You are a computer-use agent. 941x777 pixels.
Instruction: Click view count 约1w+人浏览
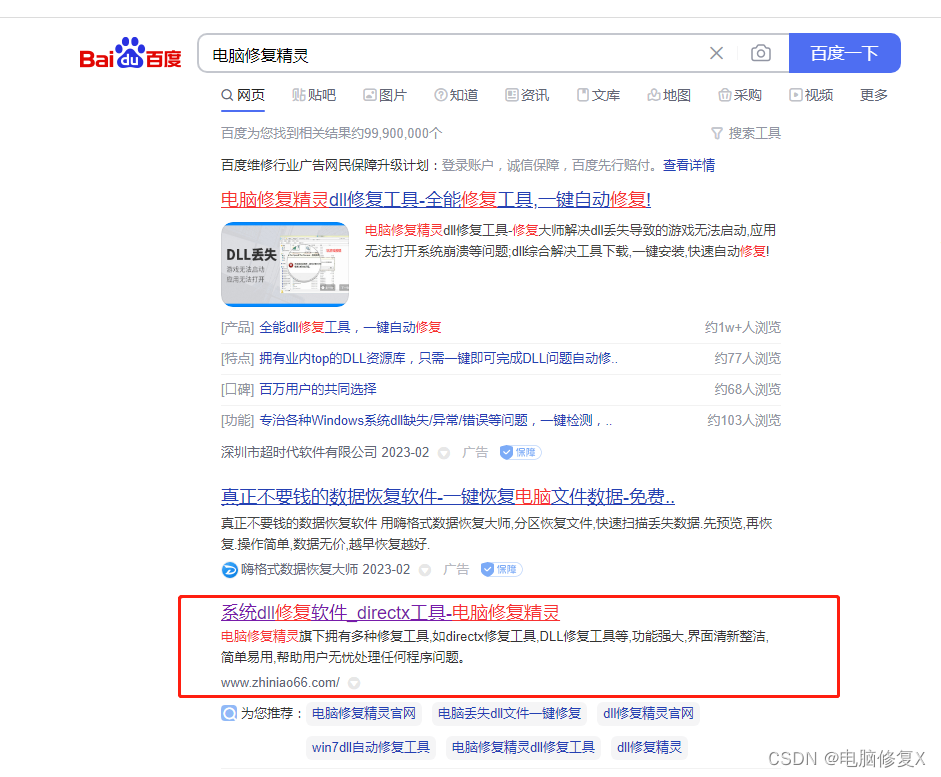point(743,328)
